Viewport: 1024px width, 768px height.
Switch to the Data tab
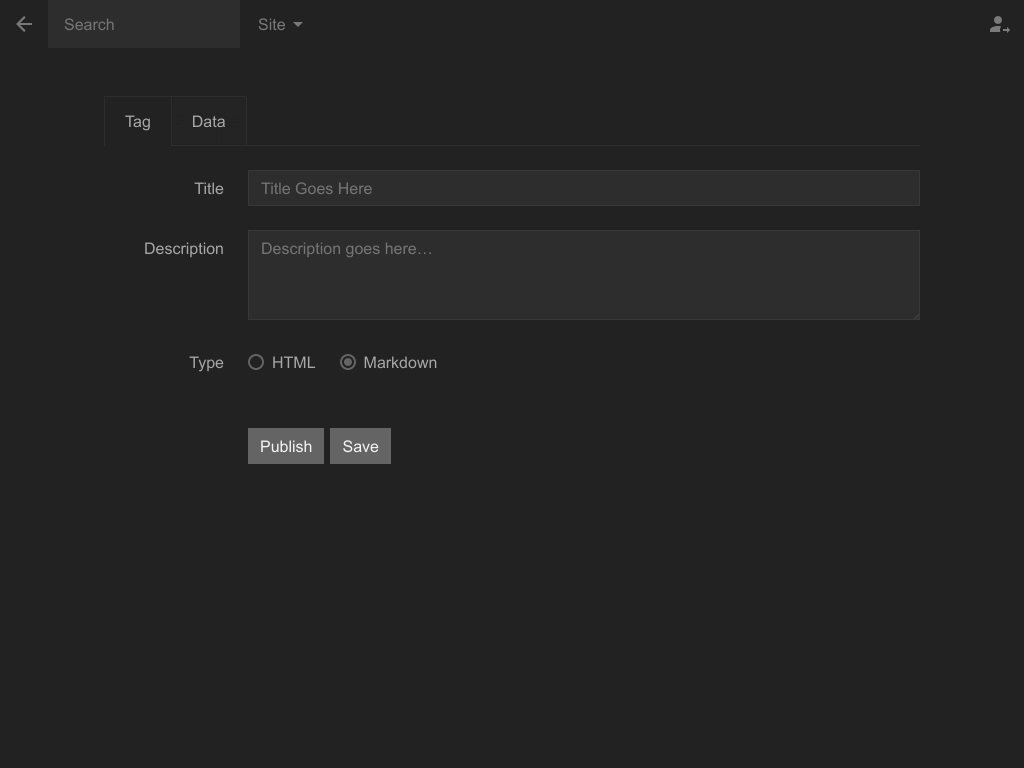[x=208, y=122]
